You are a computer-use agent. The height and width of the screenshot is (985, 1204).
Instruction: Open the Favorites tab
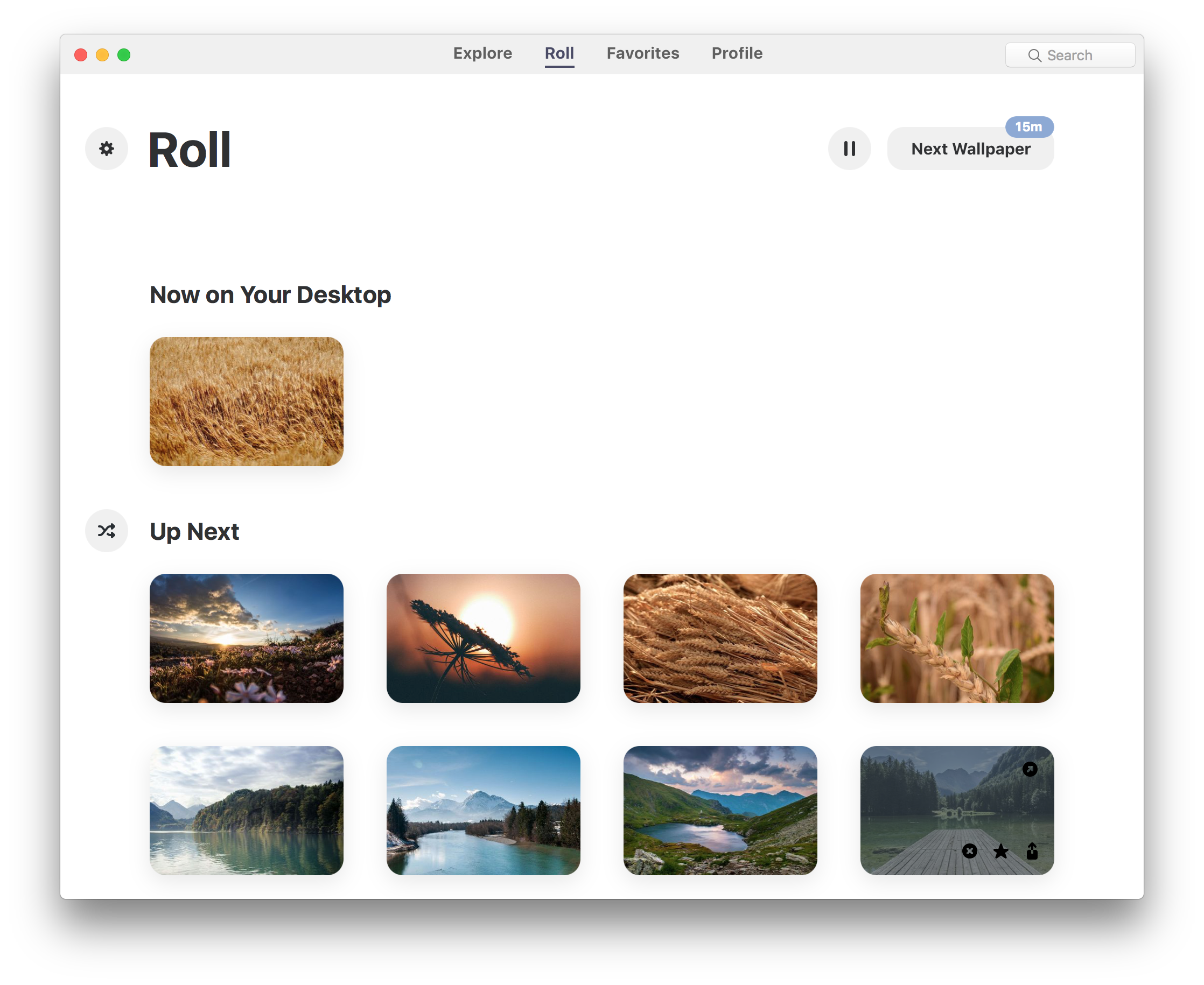click(x=642, y=53)
